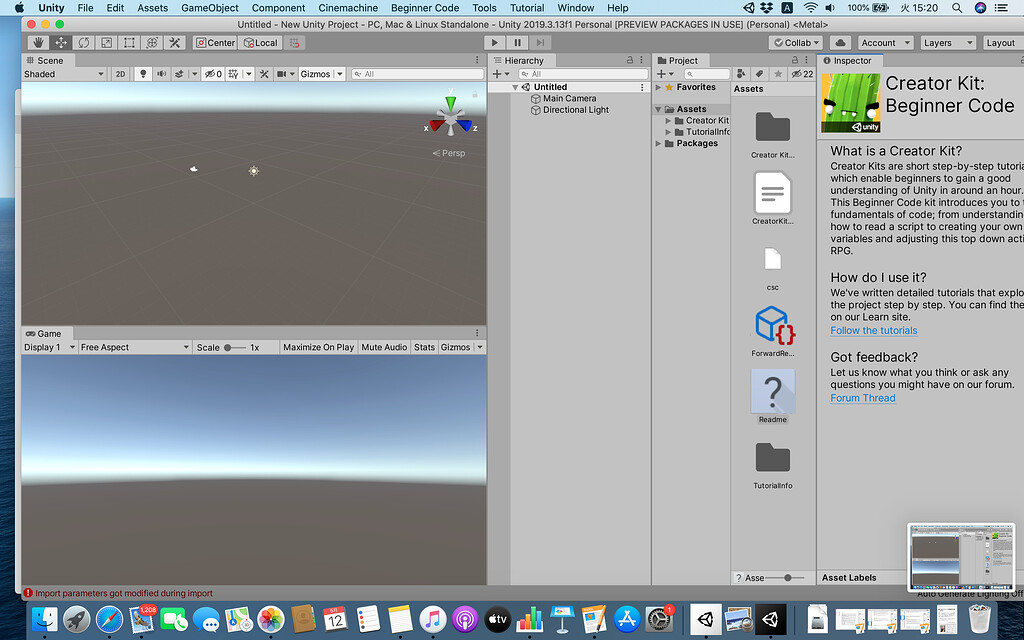Select the Rect tool

tap(128, 42)
